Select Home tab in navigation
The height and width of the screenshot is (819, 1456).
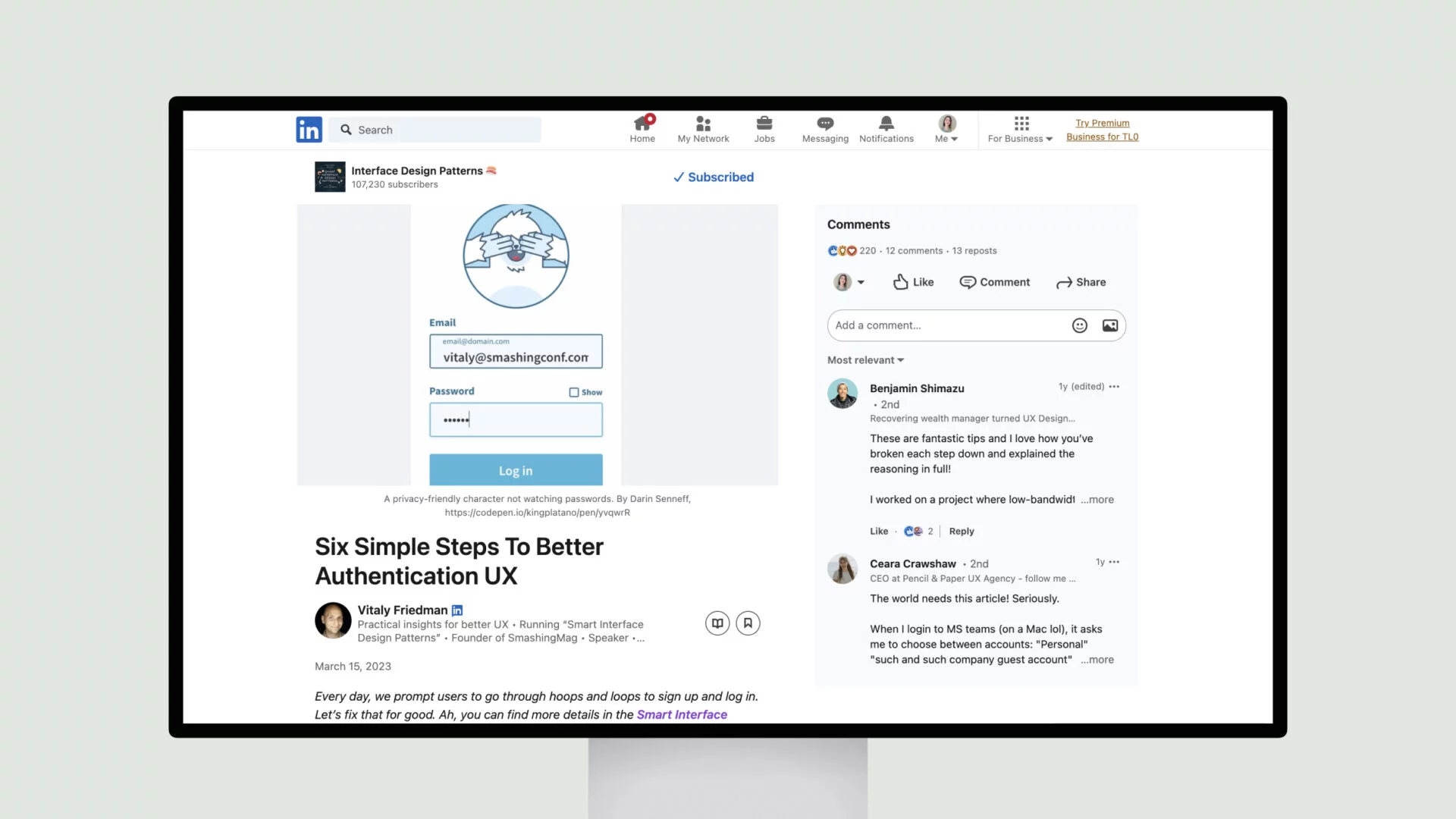click(641, 128)
